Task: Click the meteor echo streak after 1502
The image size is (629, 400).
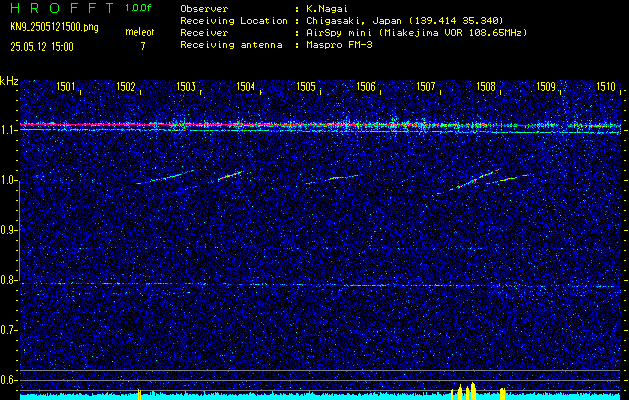Action: pos(165,177)
